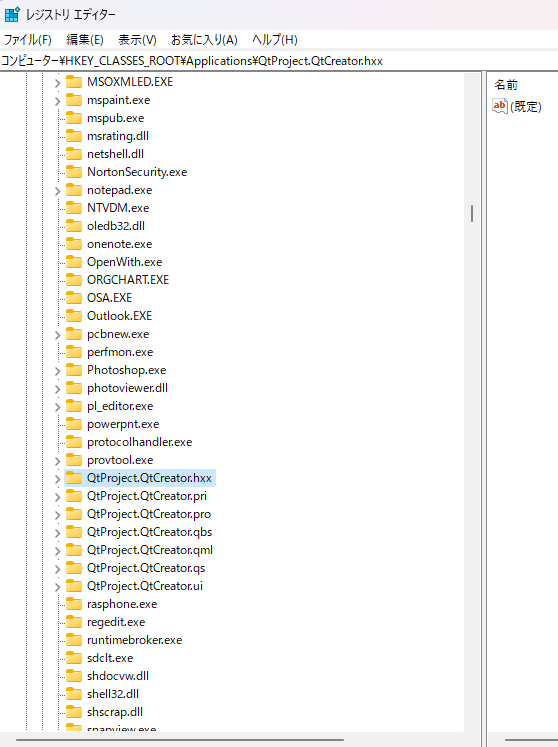Expand the photoviewer.dll key
This screenshot has height=747, width=558.
pos(57,389)
